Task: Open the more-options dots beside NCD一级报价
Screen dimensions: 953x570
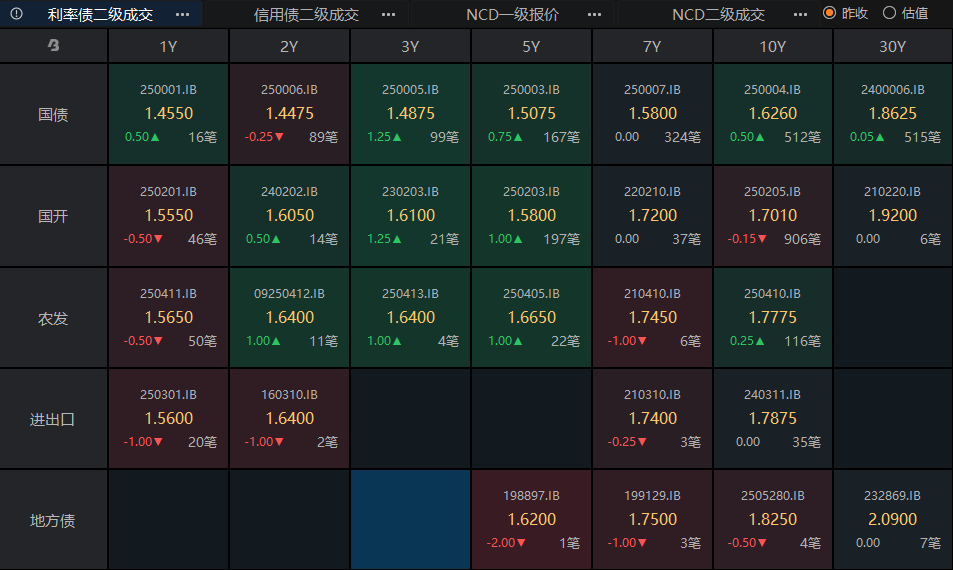Action: (x=594, y=14)
